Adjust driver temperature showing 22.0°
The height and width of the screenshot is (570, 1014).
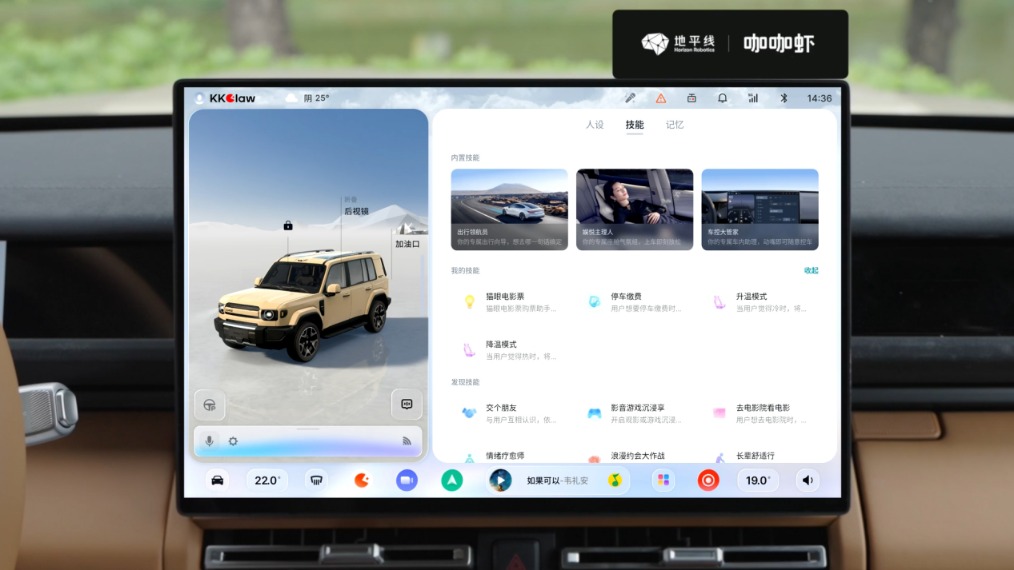click(x=267, y=480)
